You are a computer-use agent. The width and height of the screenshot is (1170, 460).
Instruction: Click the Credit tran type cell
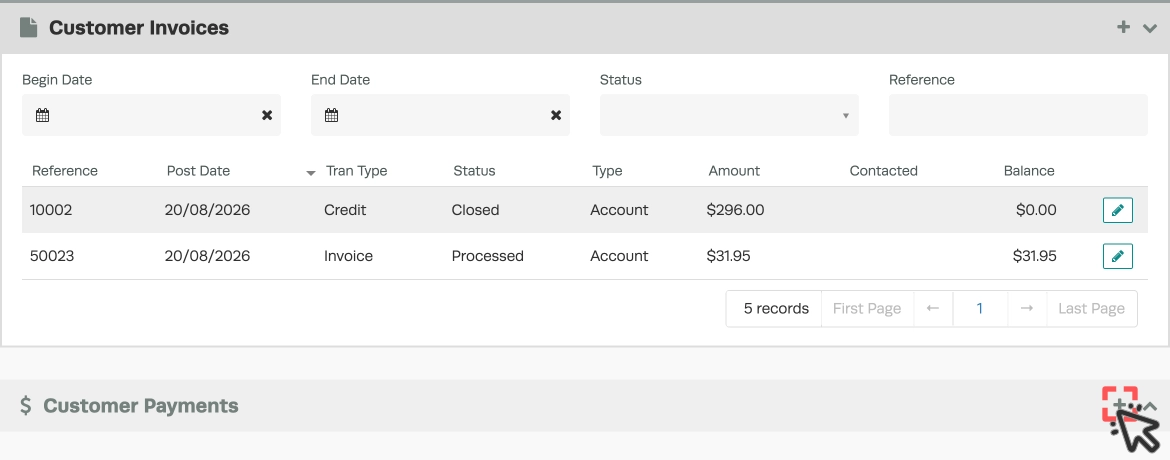point(345,210)
